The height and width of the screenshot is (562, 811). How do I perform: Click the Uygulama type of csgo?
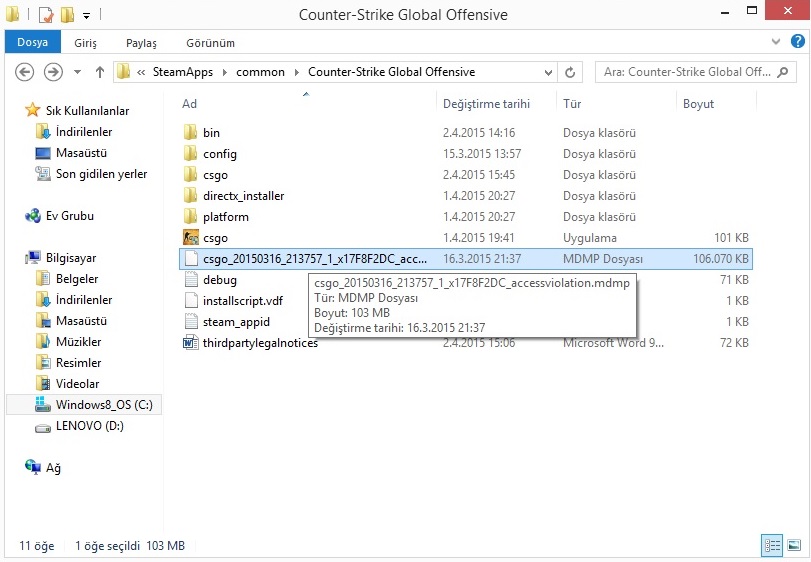(x=590, y=238)
